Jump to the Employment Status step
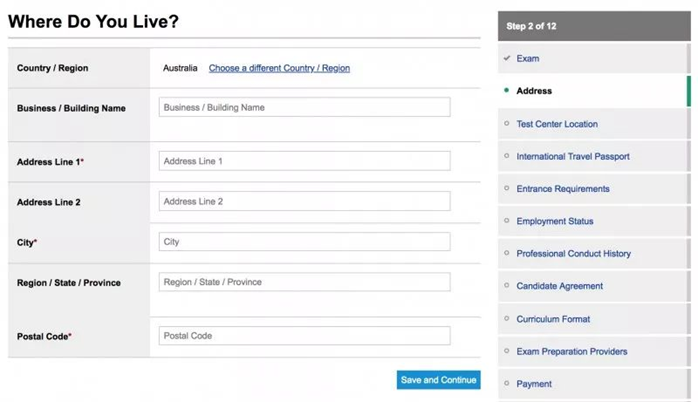 555,221
